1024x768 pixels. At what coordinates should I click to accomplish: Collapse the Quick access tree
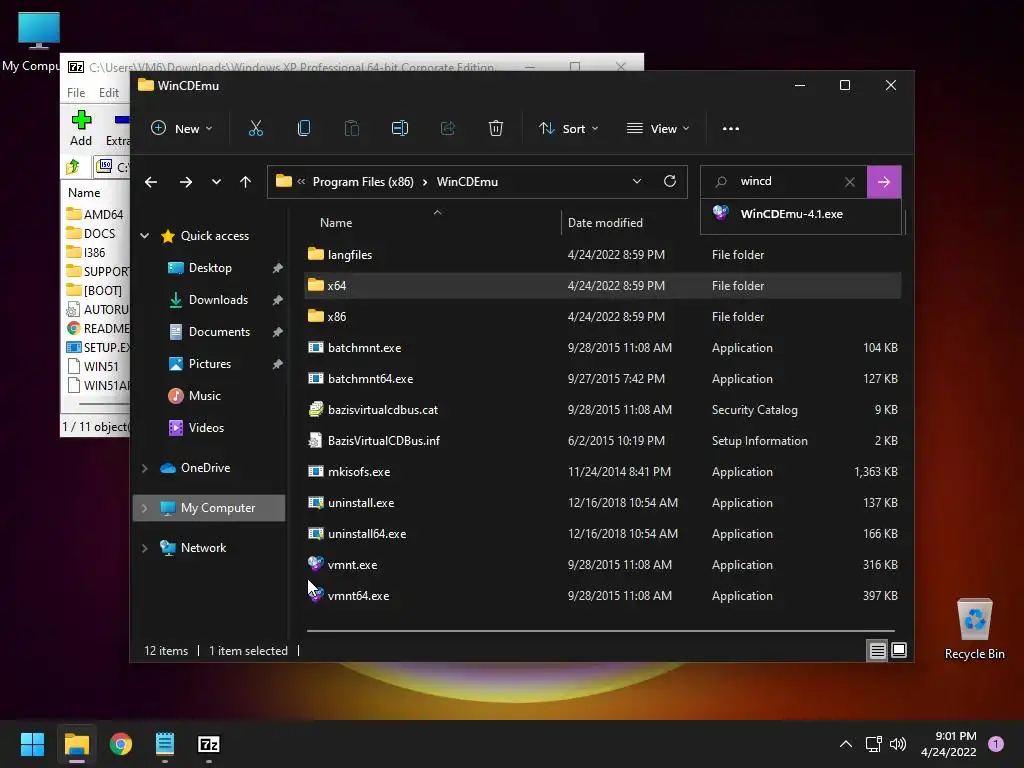pos(144,236)
